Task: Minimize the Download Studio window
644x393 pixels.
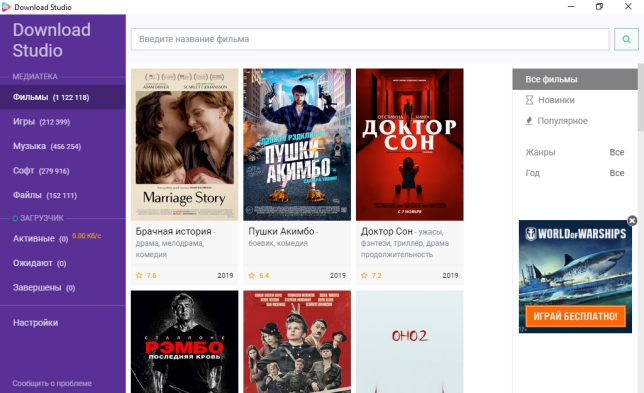Action: coord(571,7)
